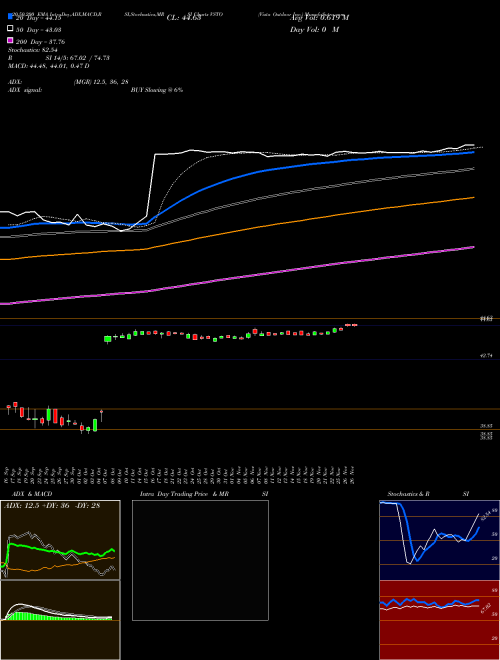Click the 67.02 value label in the RSI panel
Image resolution: width=500 pixels, height=660 pixels.
tap(485, 609)
